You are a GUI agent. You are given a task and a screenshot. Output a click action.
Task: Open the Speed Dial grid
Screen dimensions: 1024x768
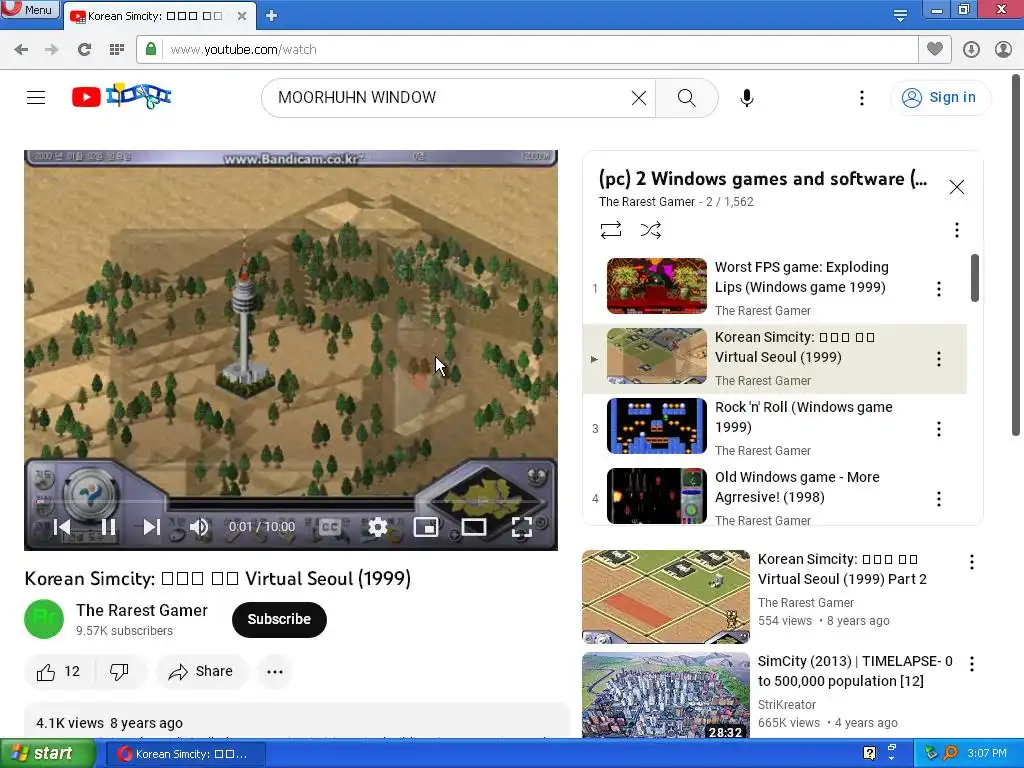click(x=117, y=50)
